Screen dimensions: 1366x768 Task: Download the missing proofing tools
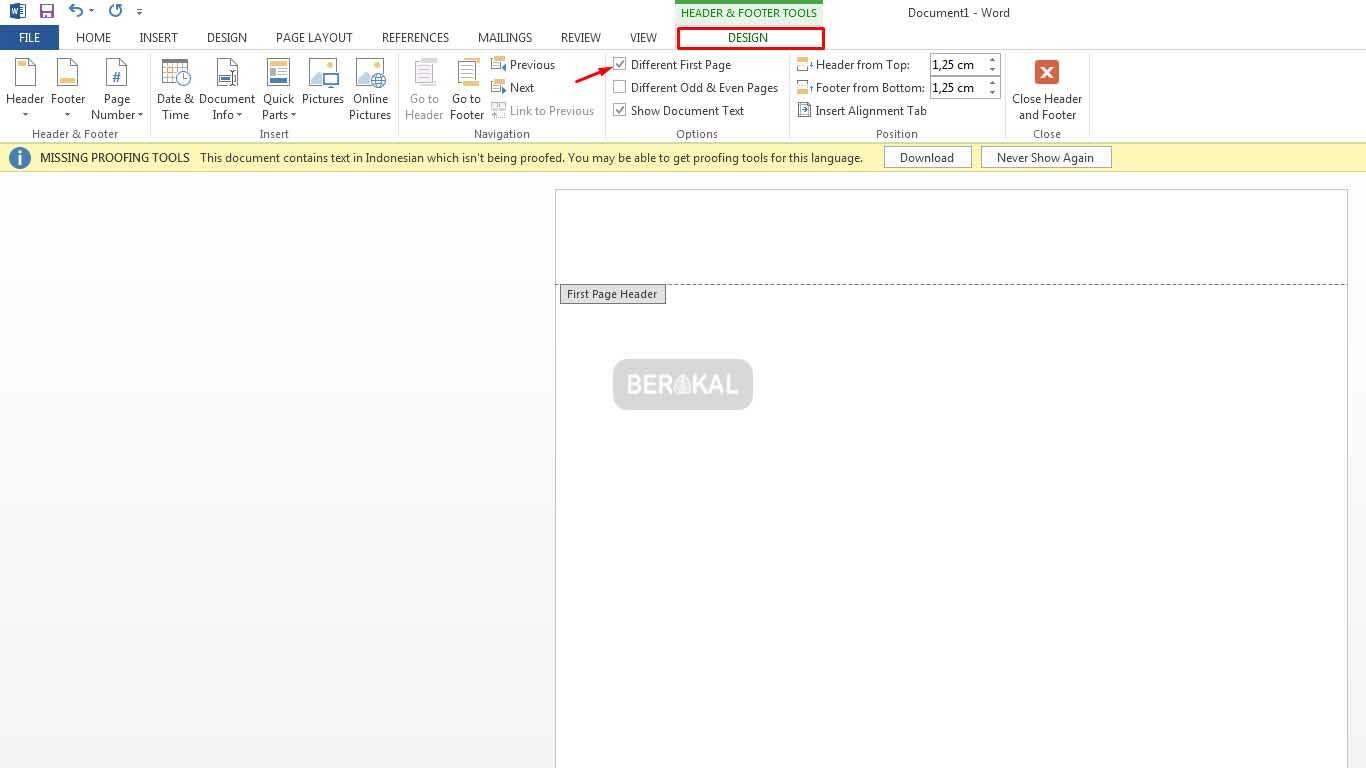tap(927, 158)
